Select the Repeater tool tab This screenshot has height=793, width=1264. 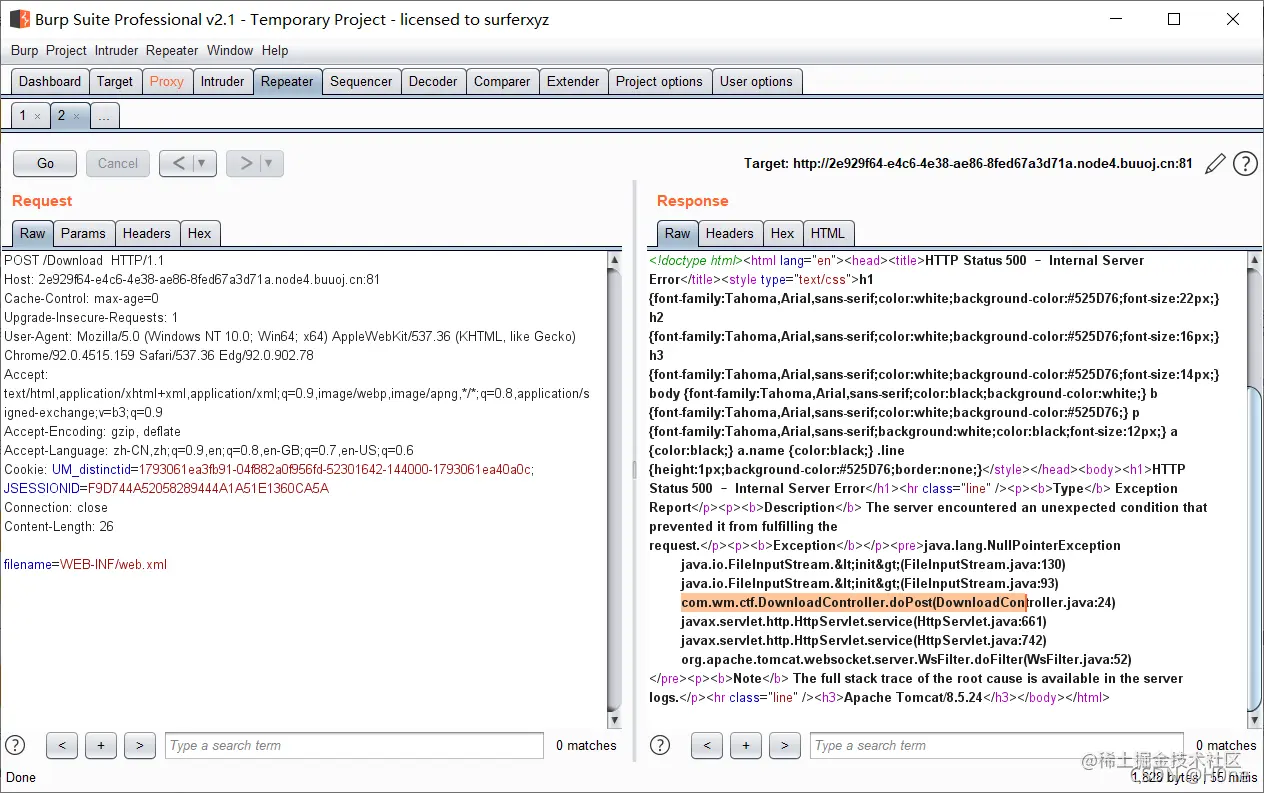click(287, 82)
